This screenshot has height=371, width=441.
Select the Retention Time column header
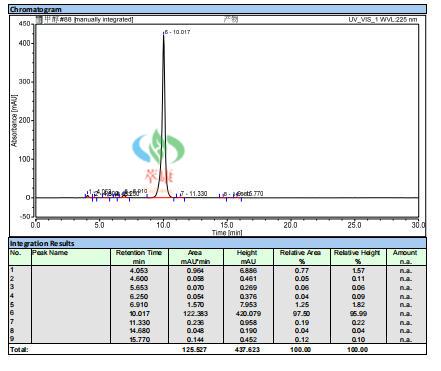[x=139, y=257]
